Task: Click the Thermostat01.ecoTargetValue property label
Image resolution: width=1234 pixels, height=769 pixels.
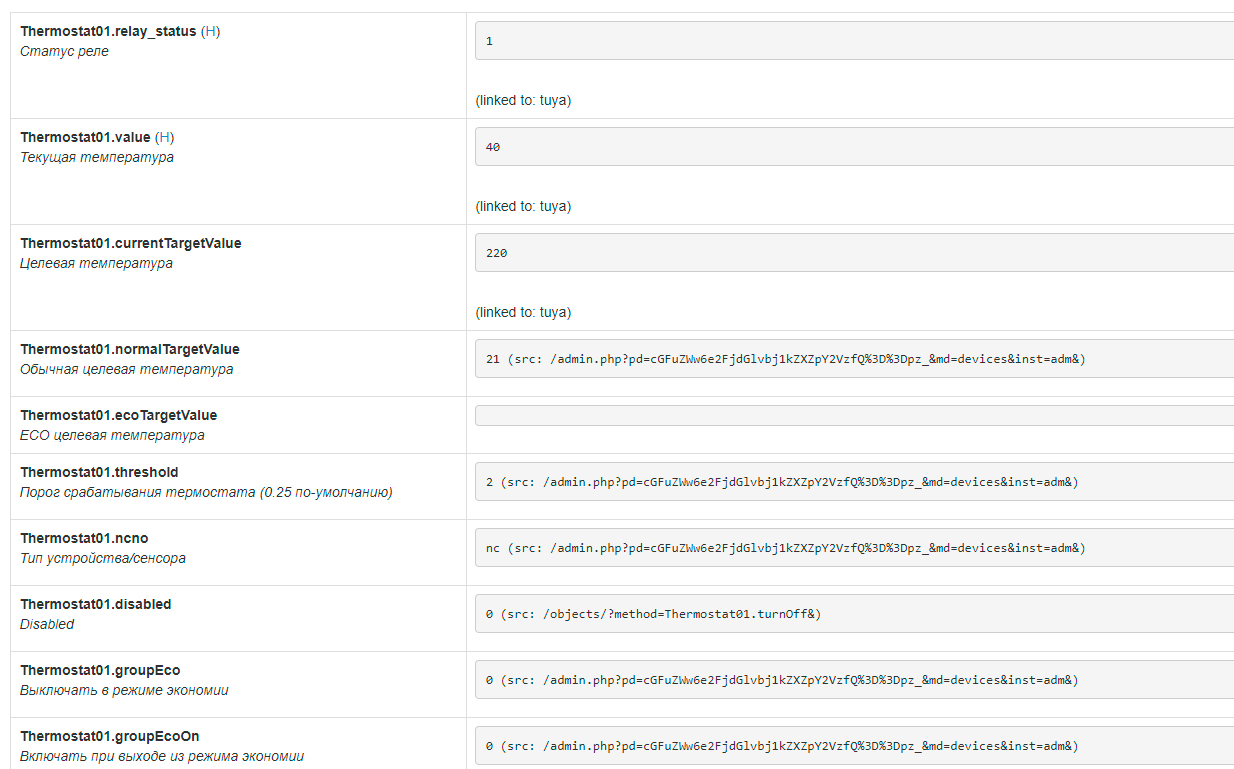Action: [119, 416]
